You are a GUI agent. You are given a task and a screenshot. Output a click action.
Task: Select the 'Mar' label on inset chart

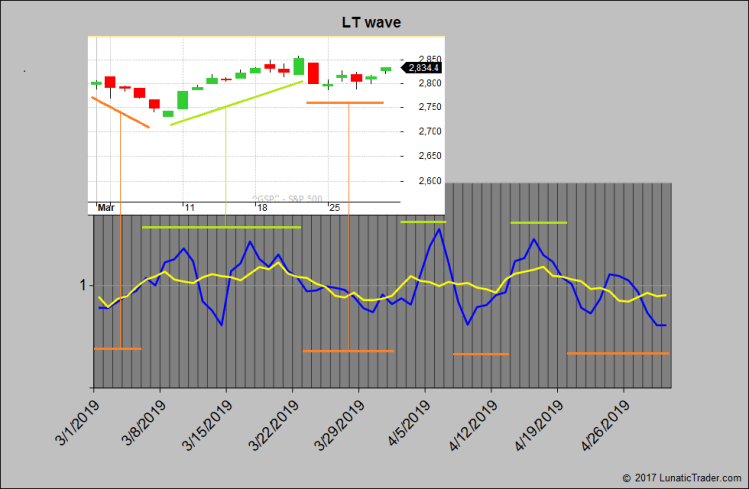[x=105, y=207]
